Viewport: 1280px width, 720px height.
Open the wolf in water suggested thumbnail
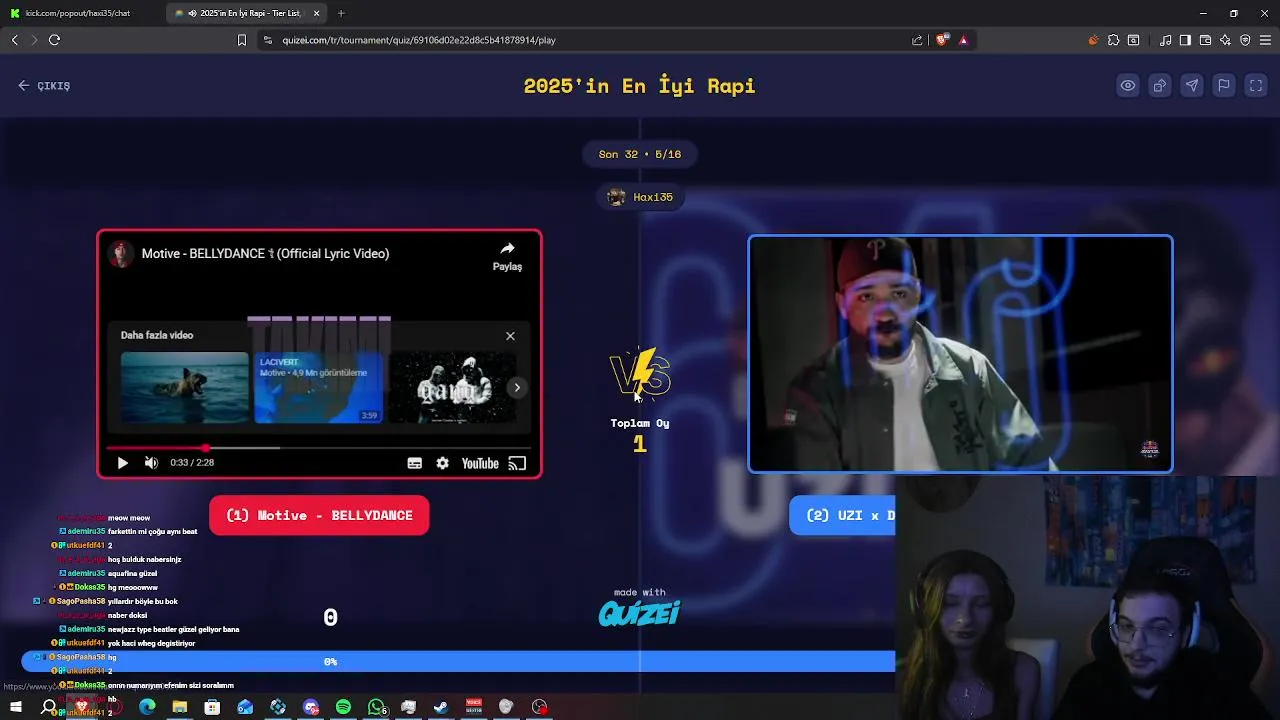point(184,387)
